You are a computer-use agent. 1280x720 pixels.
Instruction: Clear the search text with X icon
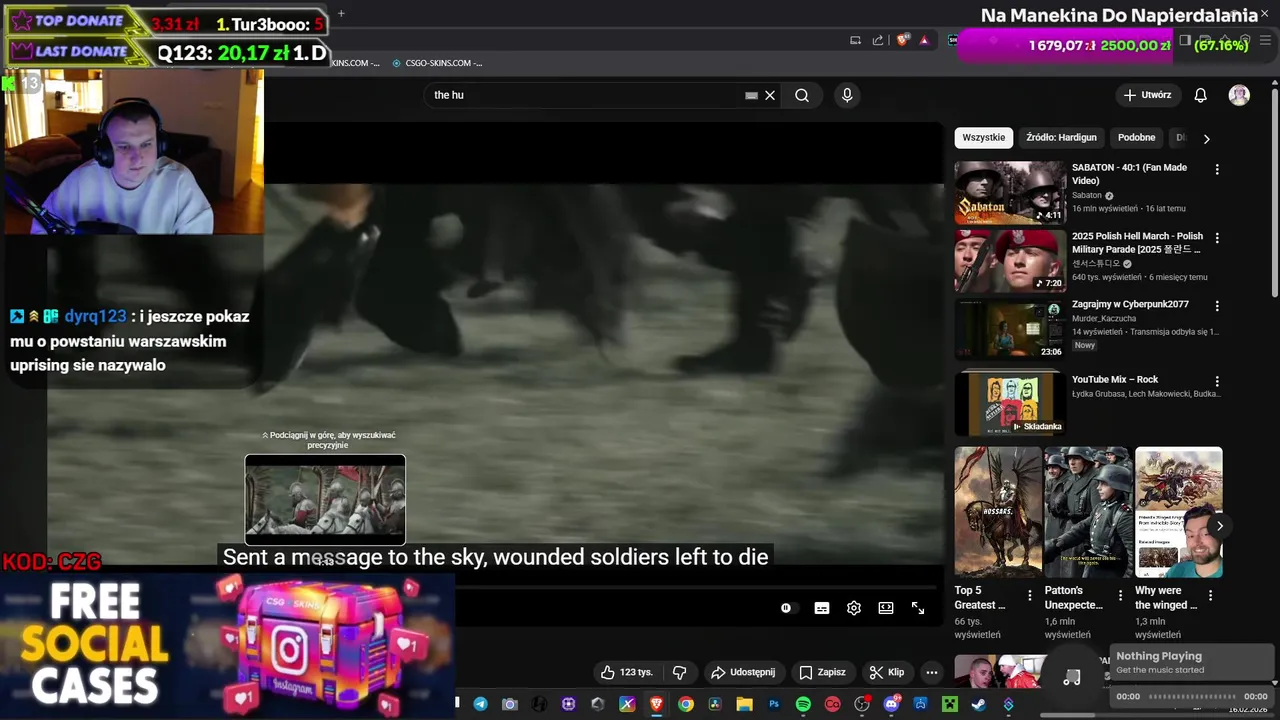pyautogui.click(x=770, y=95)
